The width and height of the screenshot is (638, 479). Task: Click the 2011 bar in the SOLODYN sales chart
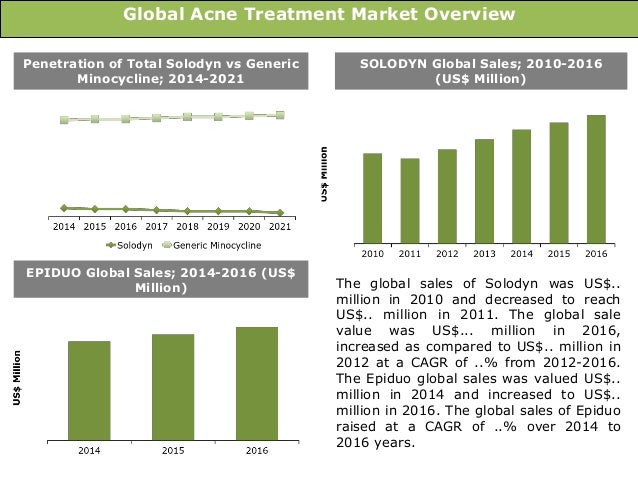tap(410, 201)
